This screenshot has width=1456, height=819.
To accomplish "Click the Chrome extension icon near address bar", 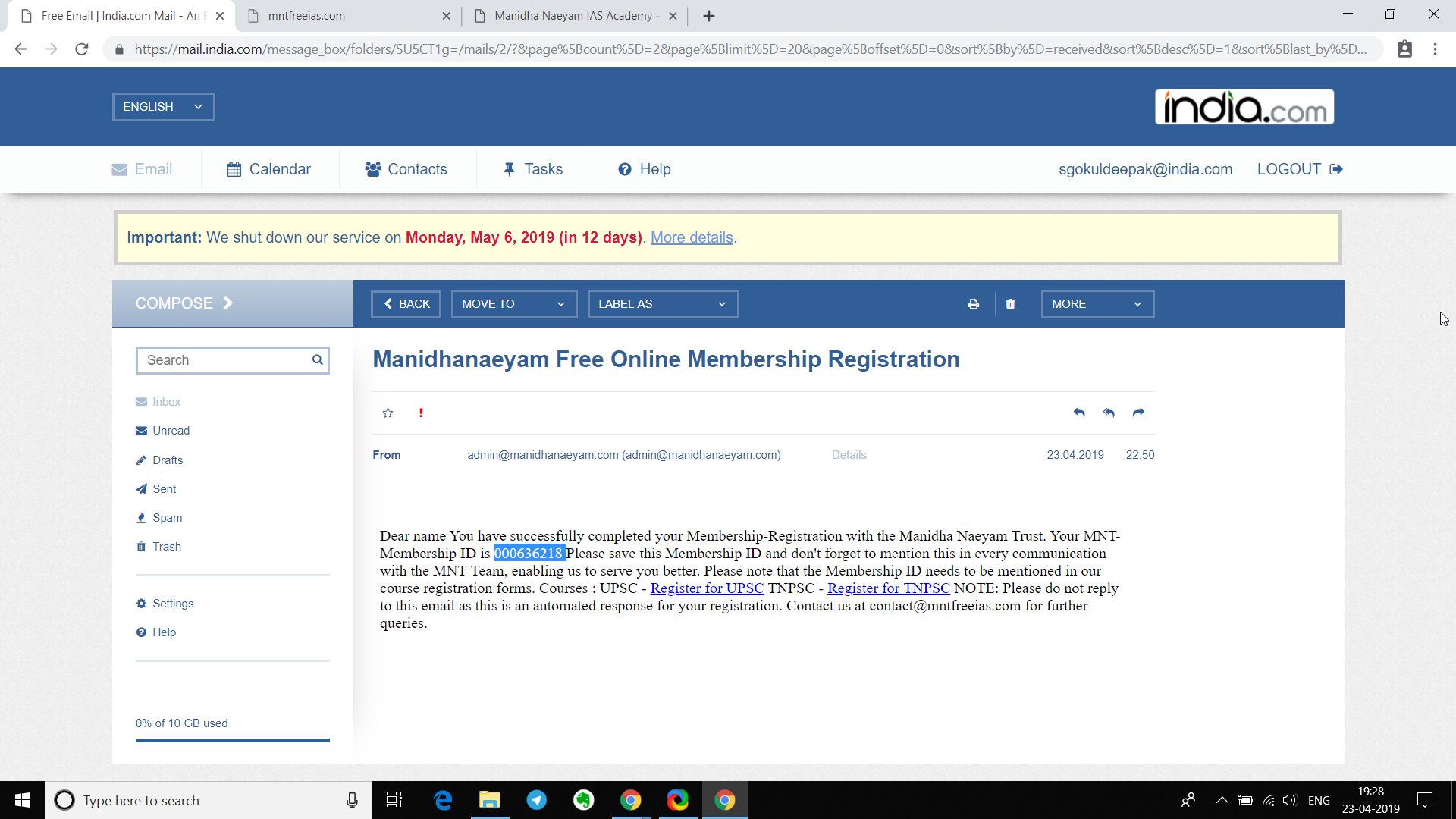I will click(x=1404, y=49).
